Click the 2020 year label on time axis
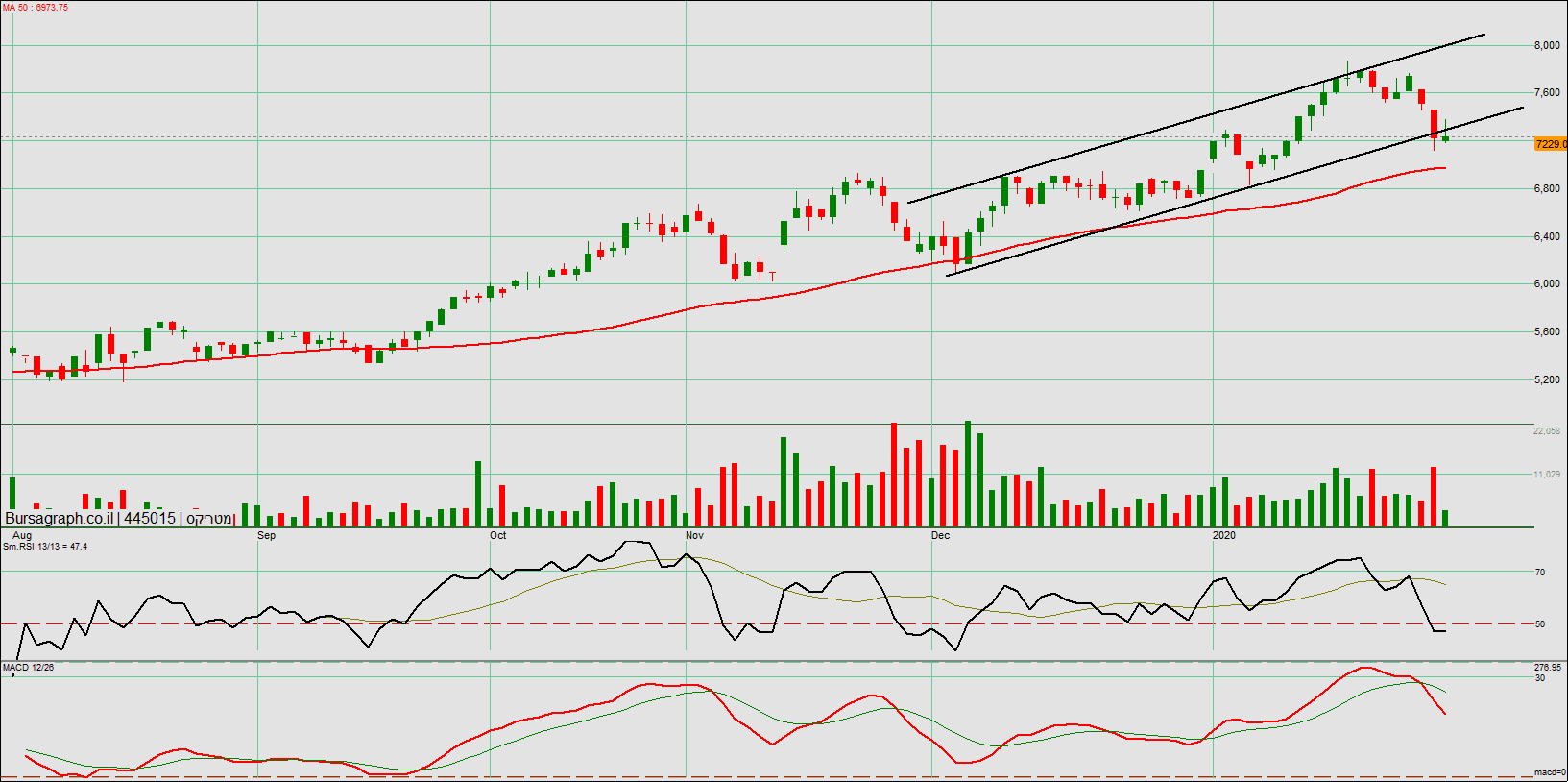 pos(1224,536)
